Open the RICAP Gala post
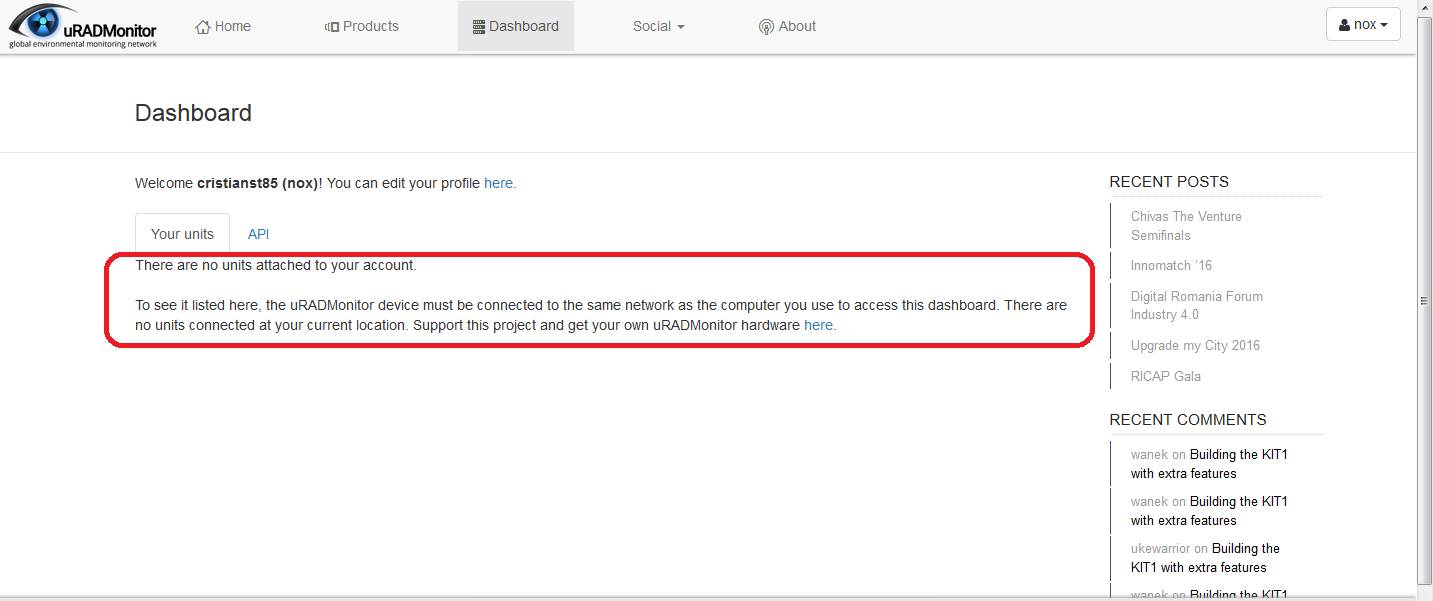This screenshot has width=1433, height=601. (1166, 376)
